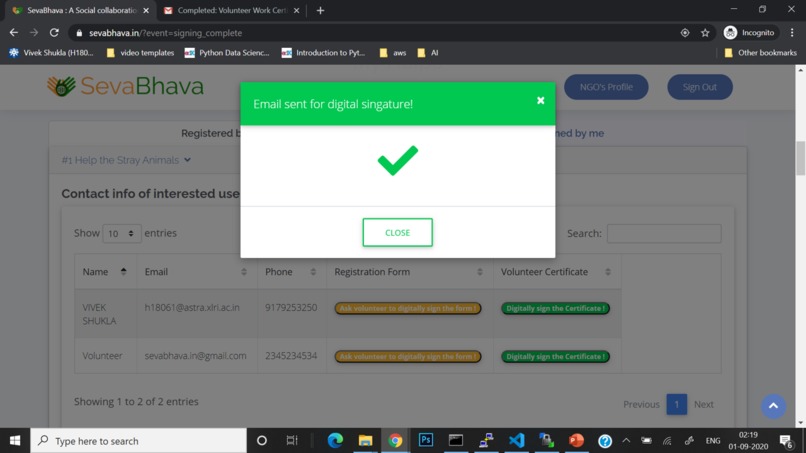Switch to Completed Volunteer Work Cert tab
The width and height of the screenshot is (806, 453).
230,10
